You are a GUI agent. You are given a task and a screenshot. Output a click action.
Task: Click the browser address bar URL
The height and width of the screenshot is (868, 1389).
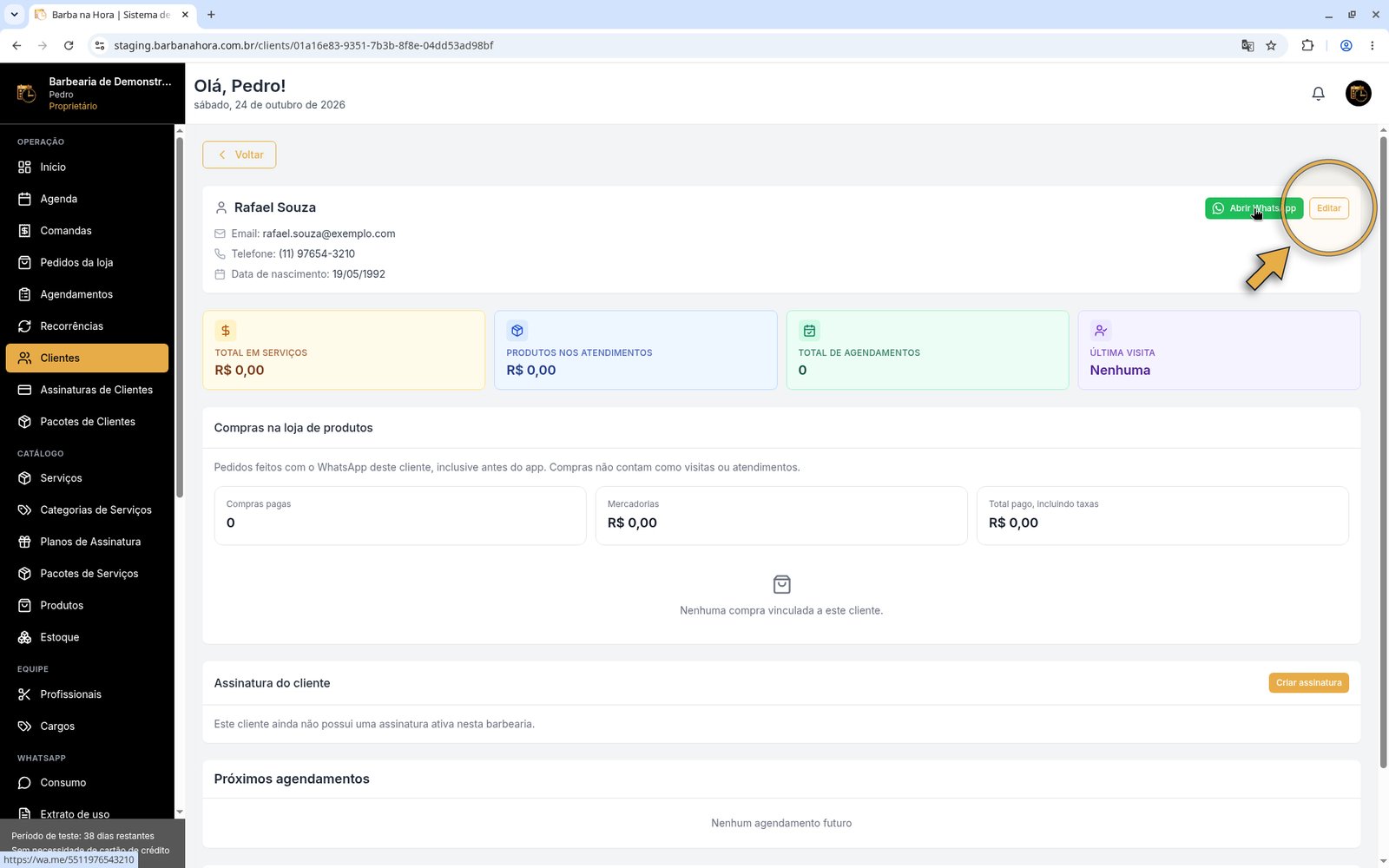tap(303, 45)
